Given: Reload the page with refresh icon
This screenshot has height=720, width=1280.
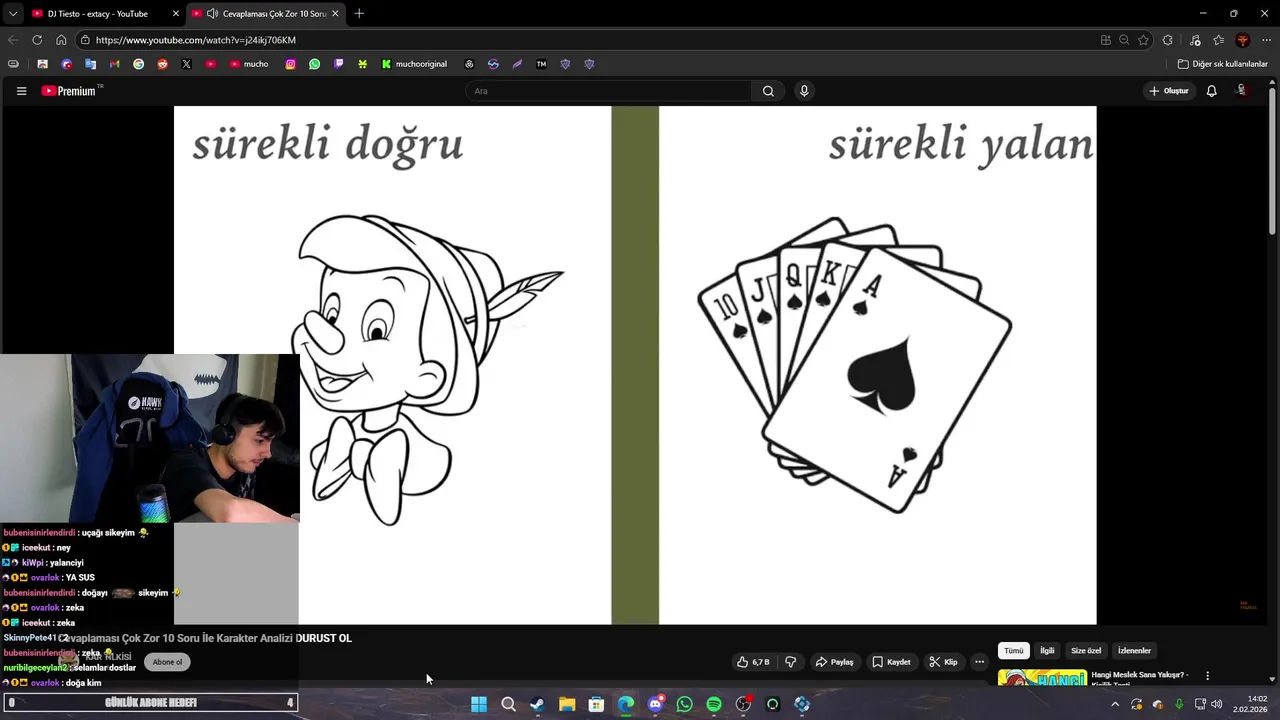Looking at the screenshot, I should pyautogui.click(x=37, y=40).
